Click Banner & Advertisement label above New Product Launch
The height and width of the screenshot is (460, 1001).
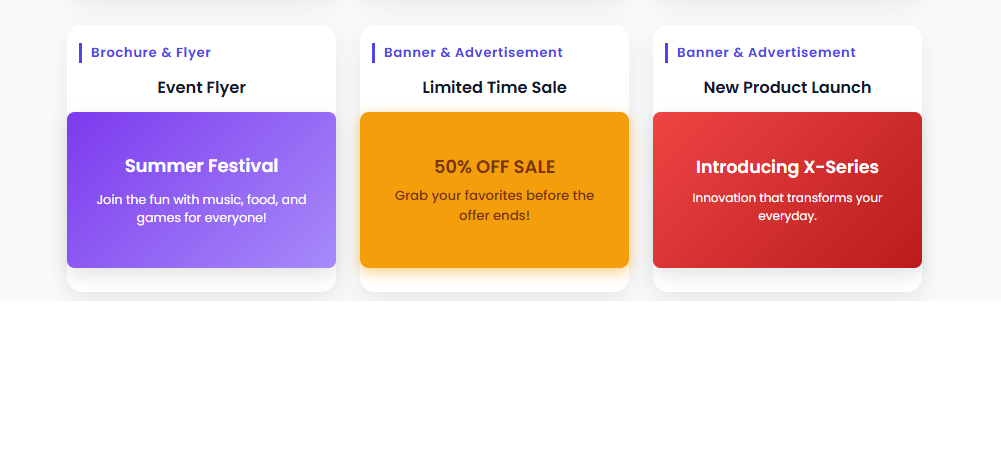pyautogui.click(x=766, y=53)
